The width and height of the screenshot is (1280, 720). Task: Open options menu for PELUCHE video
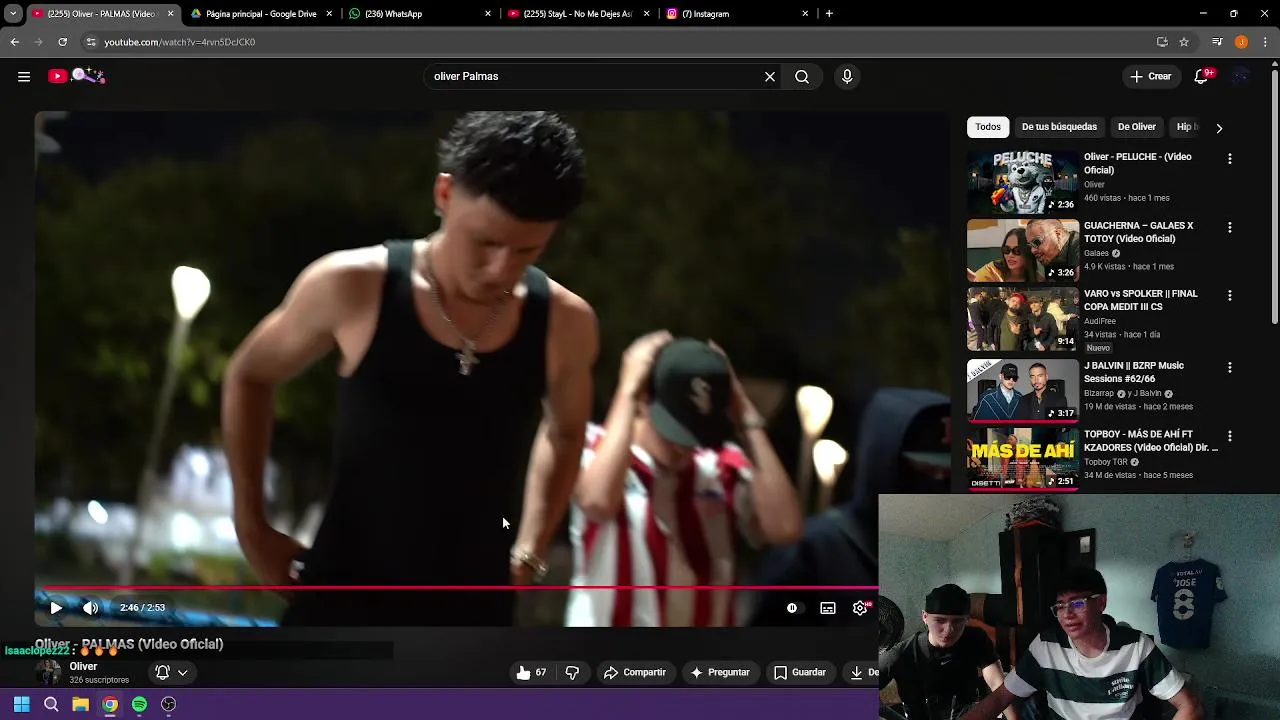click(x=1229, y=158)
